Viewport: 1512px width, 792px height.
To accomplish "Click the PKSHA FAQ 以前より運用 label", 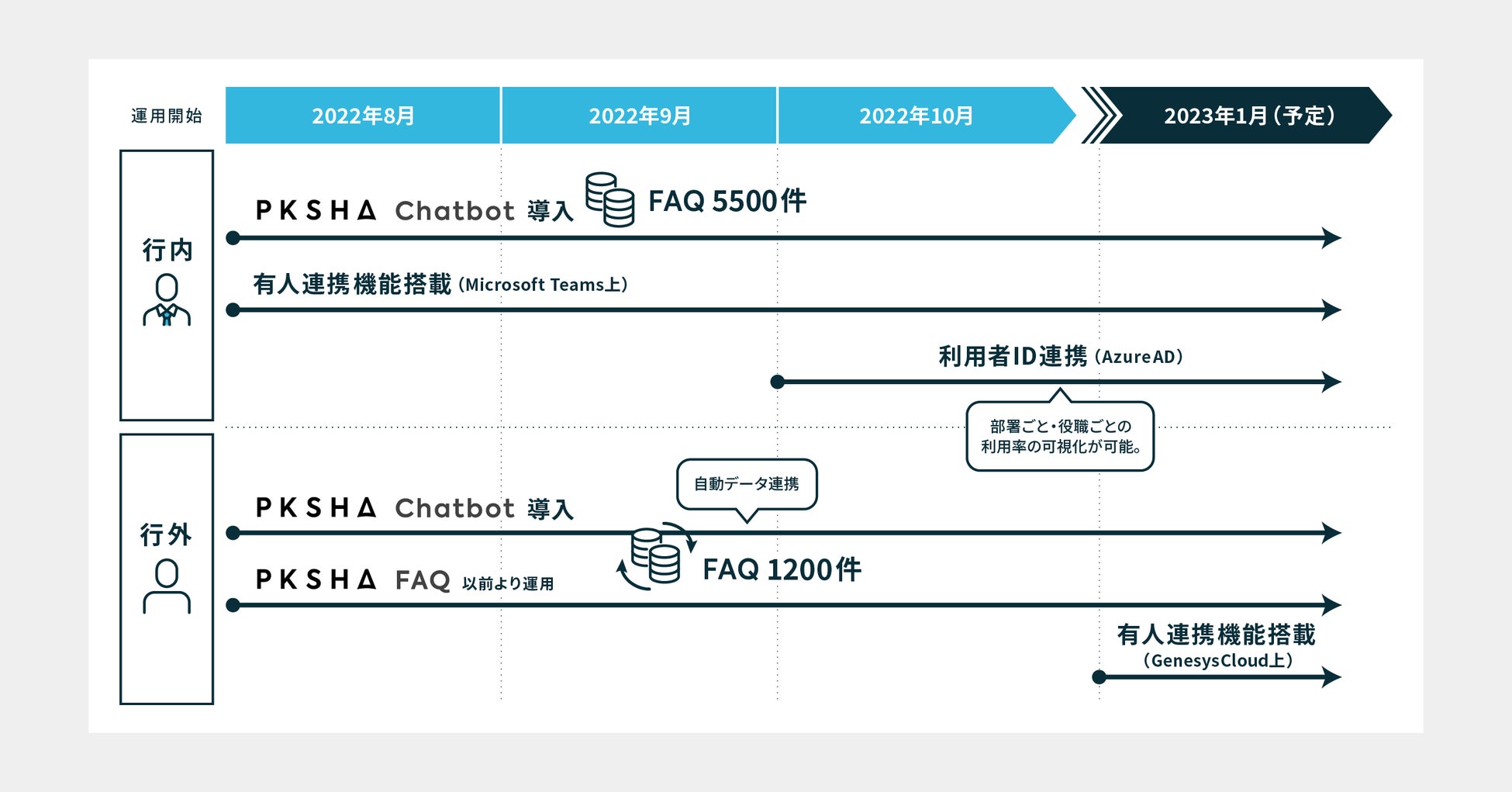I will (x=405, y=580).
